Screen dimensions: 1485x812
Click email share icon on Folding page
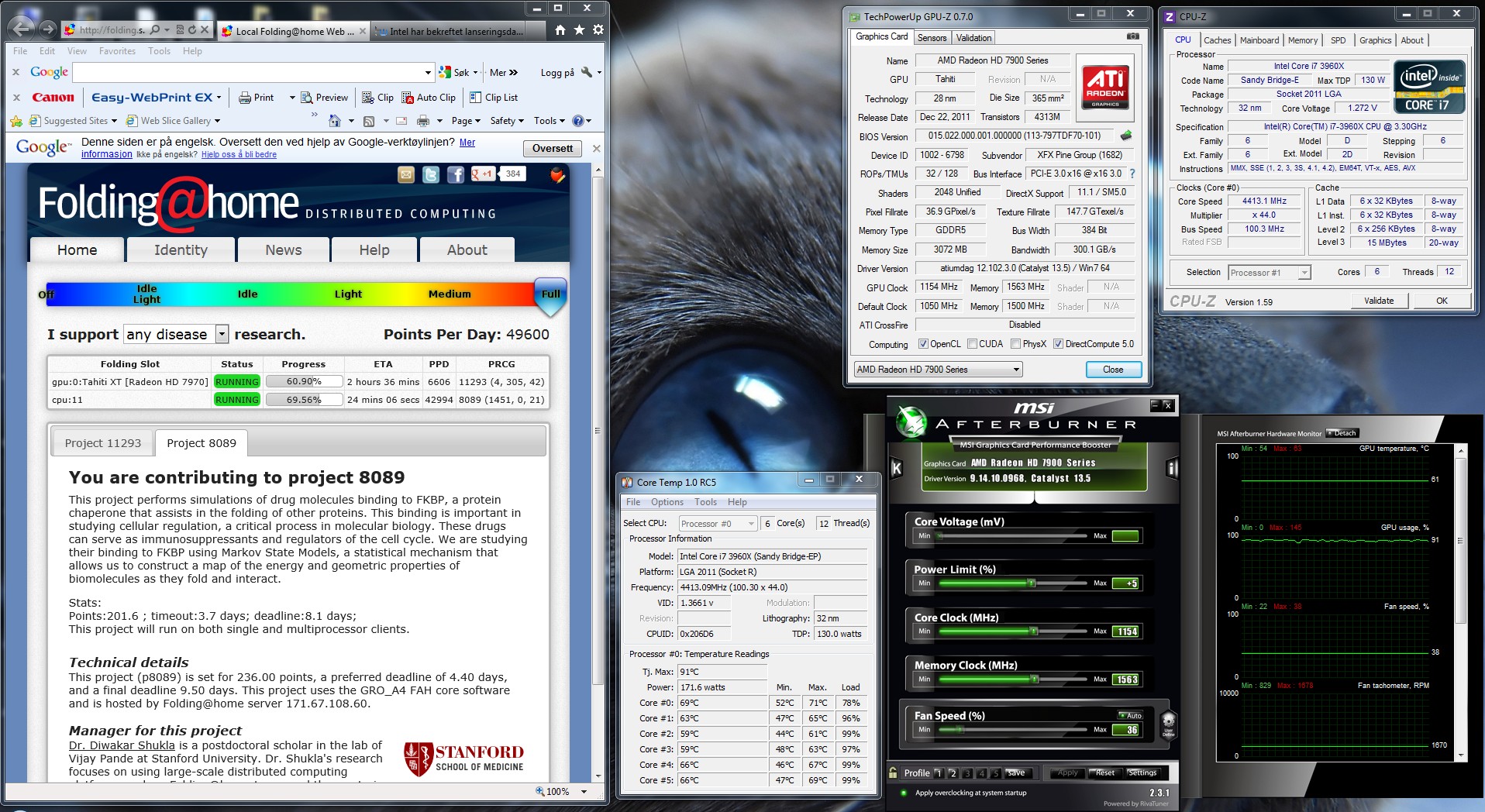(406, 175)
